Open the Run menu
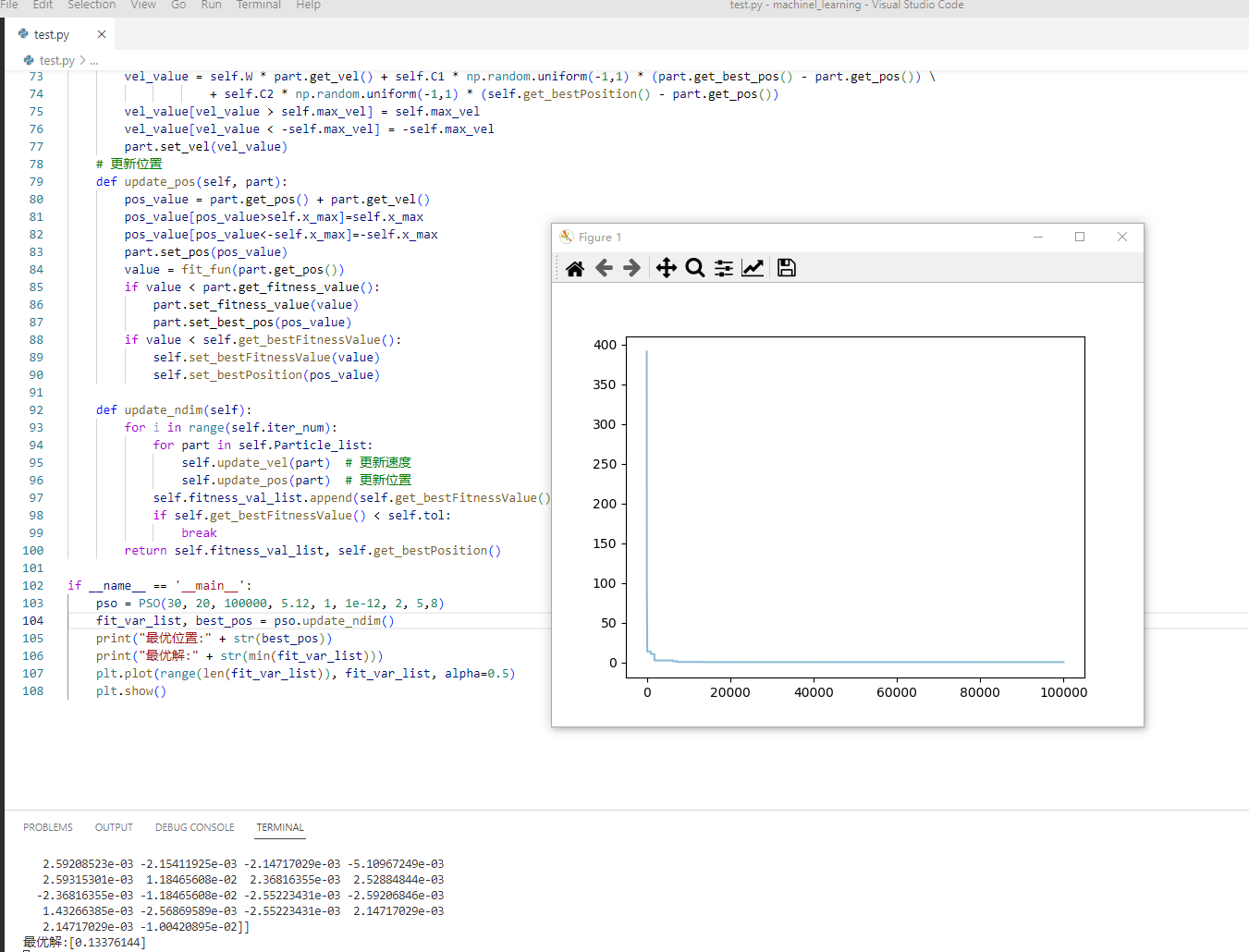This screenshot has height=952, width=1249. point(211,6)
